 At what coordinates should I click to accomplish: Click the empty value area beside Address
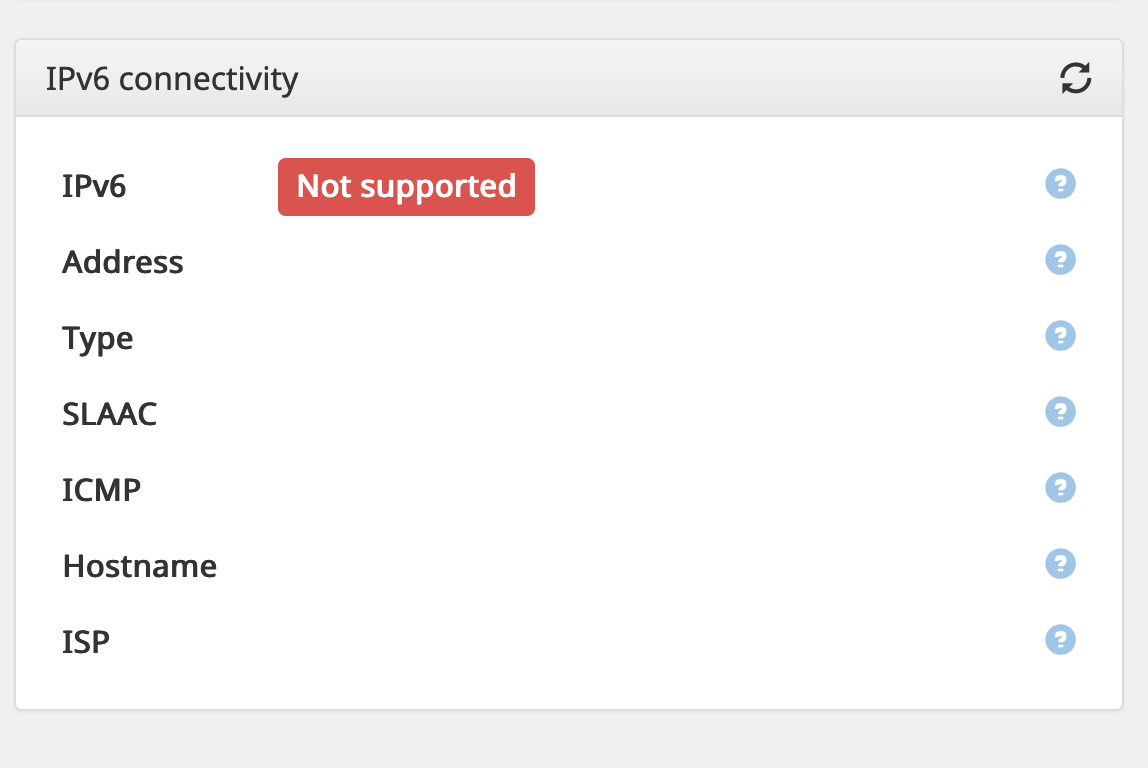[x=652, y=262]
